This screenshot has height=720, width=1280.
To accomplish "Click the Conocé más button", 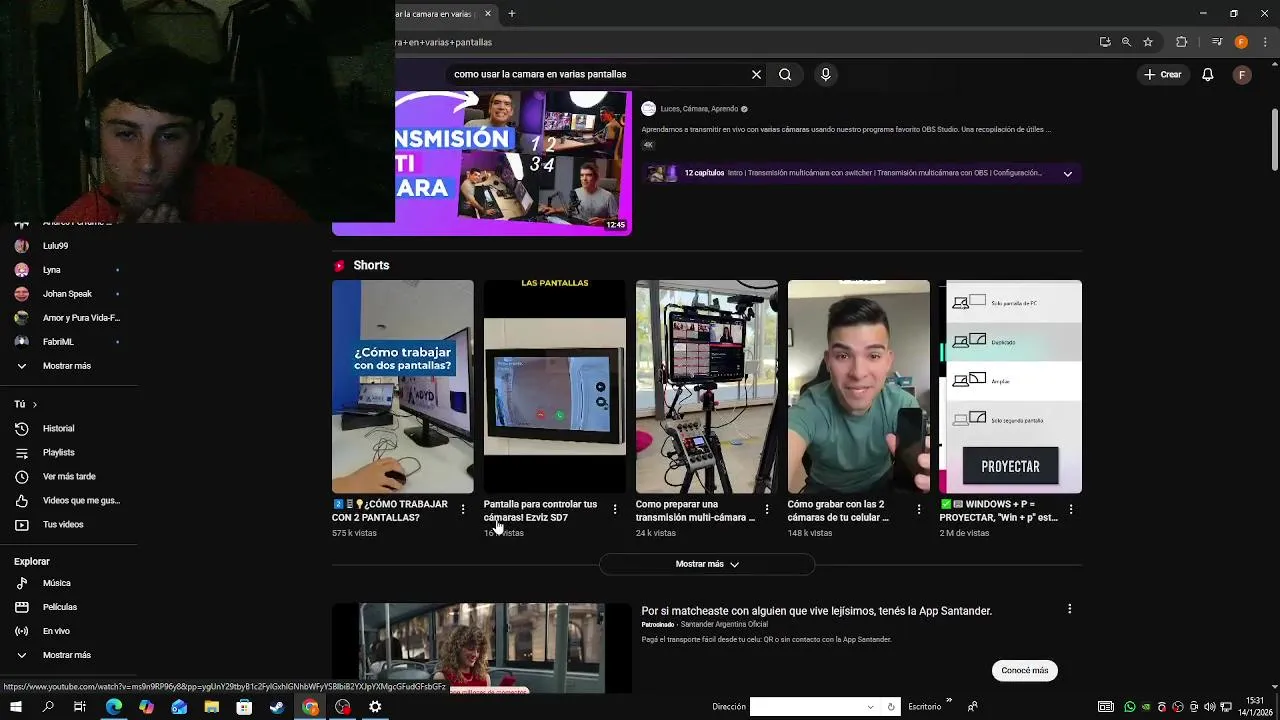I will pos(1025,670).
